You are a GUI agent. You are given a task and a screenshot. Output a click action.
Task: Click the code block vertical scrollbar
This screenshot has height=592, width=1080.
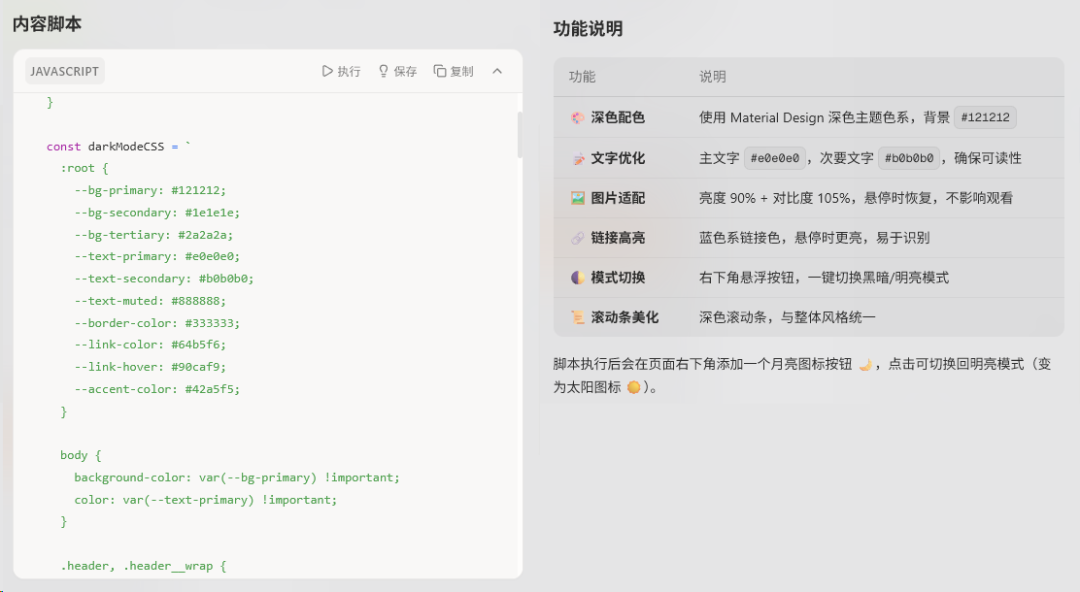point(519,135)
